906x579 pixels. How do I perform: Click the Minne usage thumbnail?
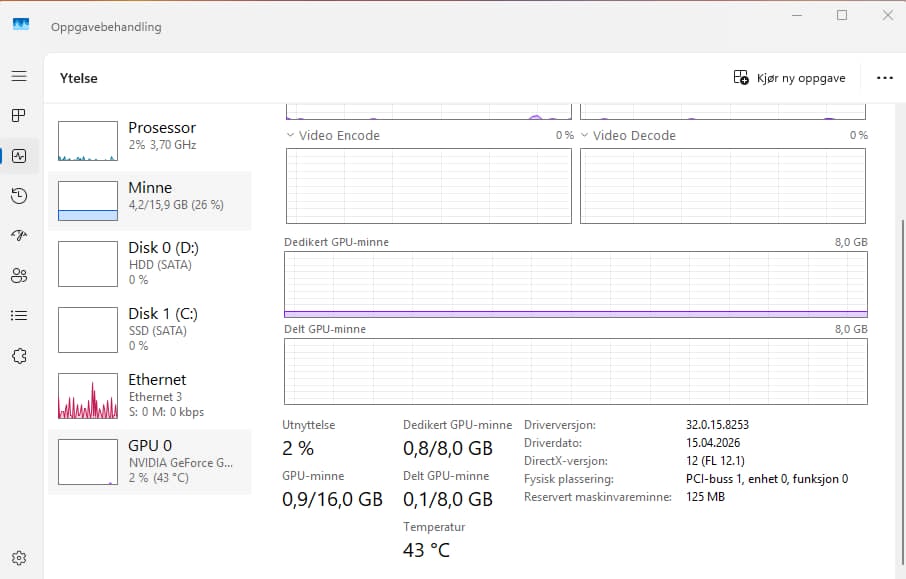[x=88, y=201]
